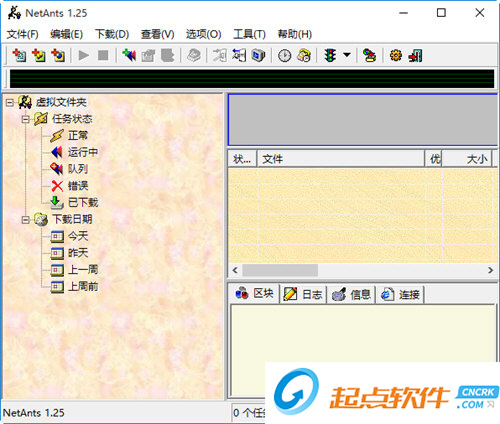Click the grayed-out job properties icon
This screenshot has width=500, height=424.
(x=148, y=55)
